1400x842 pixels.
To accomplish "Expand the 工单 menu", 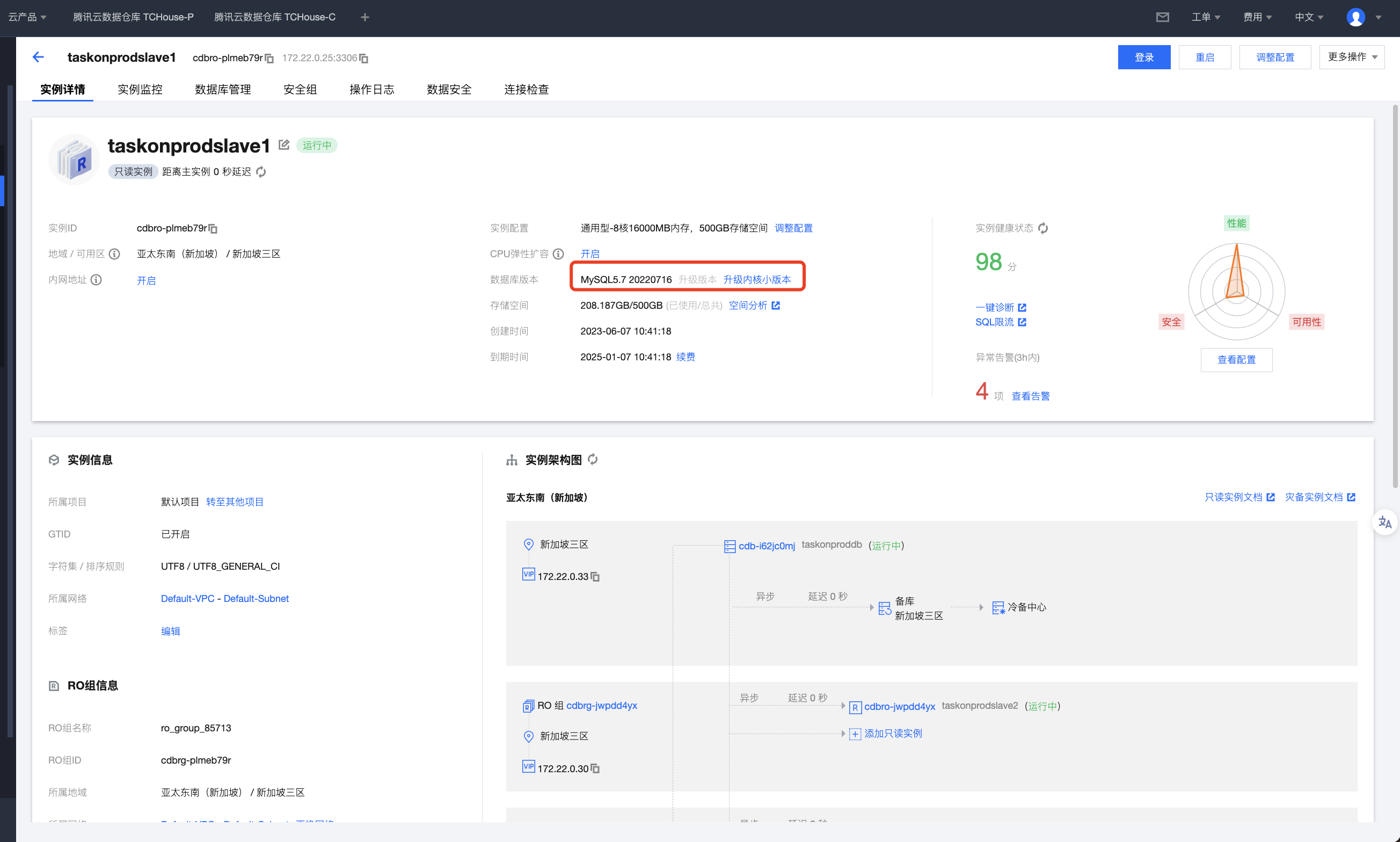I will pos(1206,17).
